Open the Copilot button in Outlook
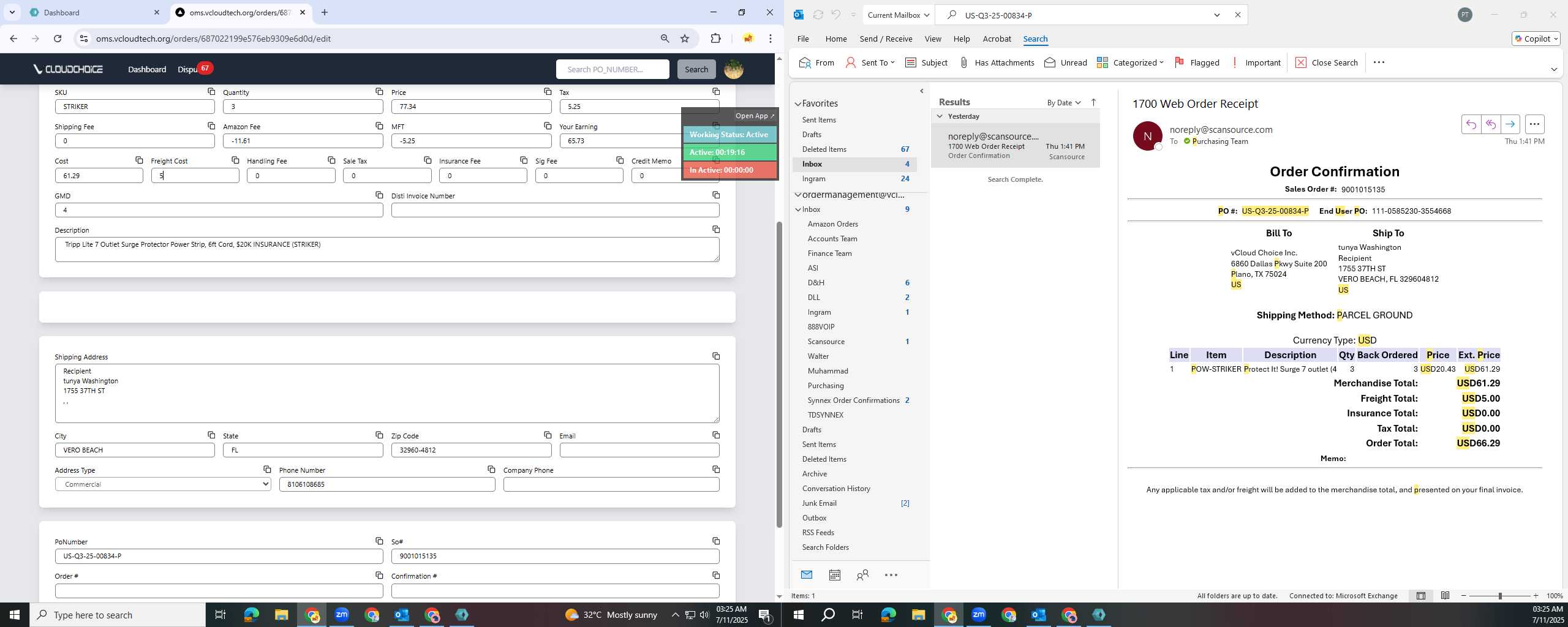 tap(1536, 39)
